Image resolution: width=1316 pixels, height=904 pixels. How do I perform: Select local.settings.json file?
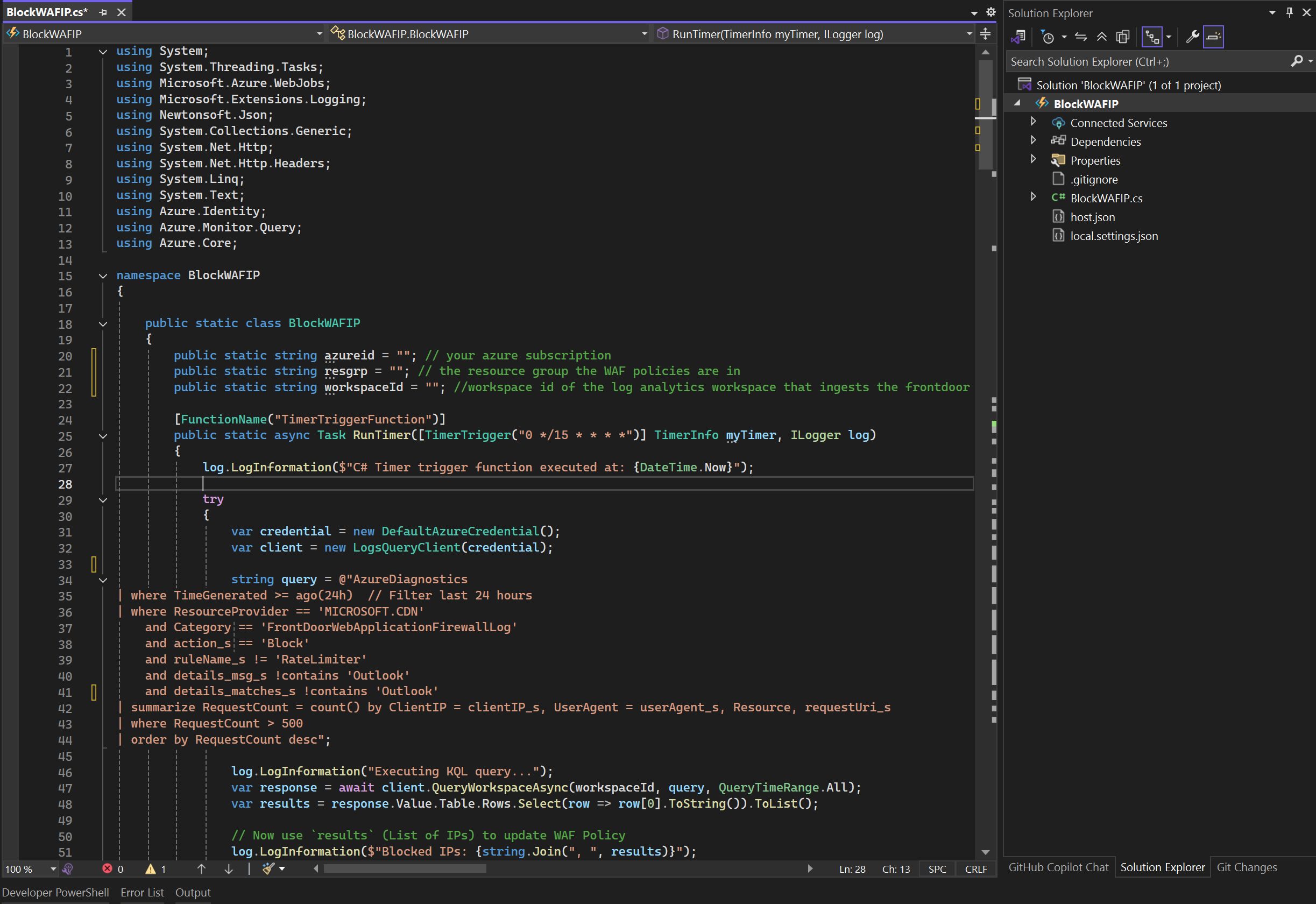coord(1114,236)
